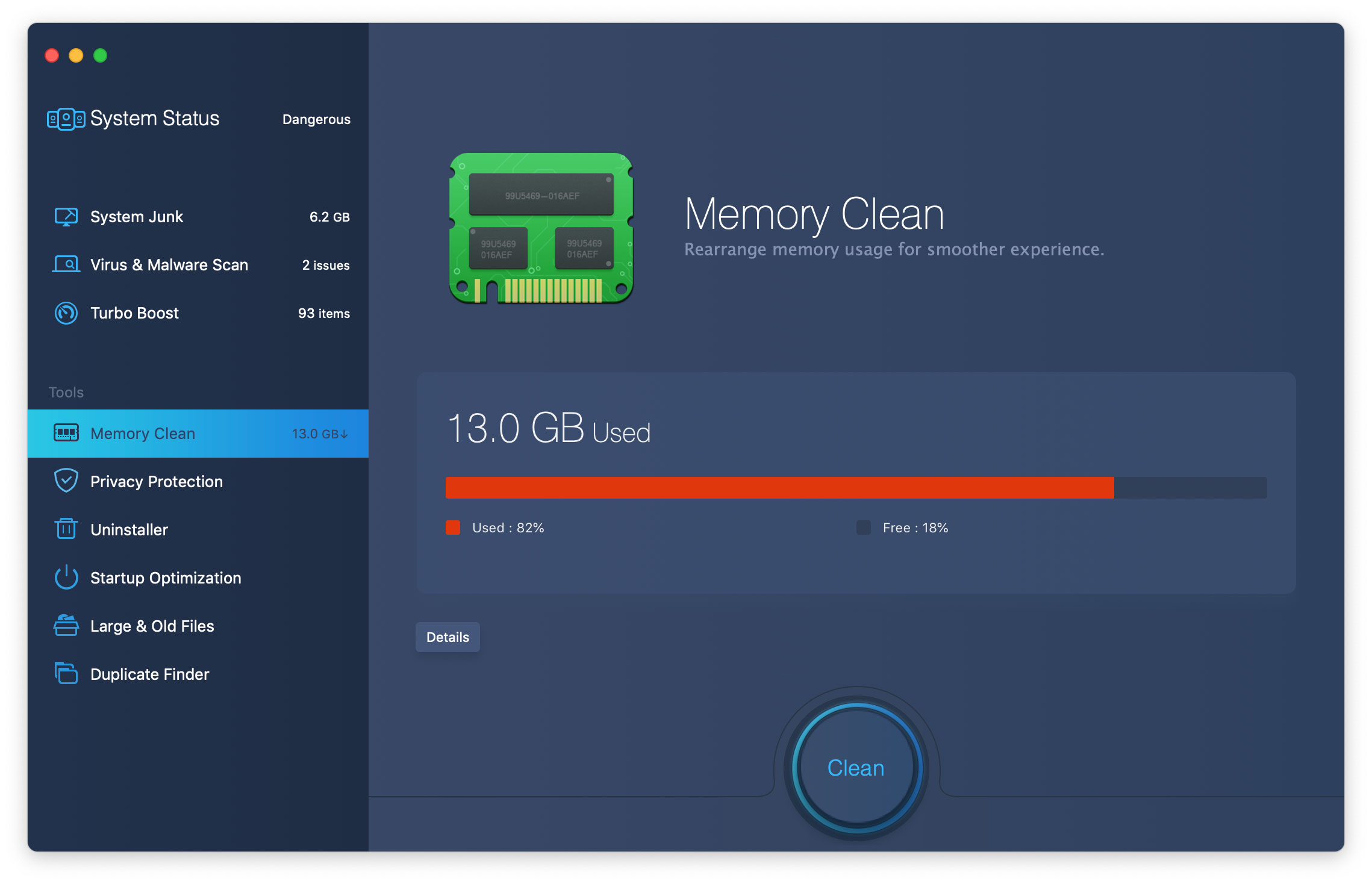
Task: Click the Memory Clean icon in sidebar
Action: [65, 433]
